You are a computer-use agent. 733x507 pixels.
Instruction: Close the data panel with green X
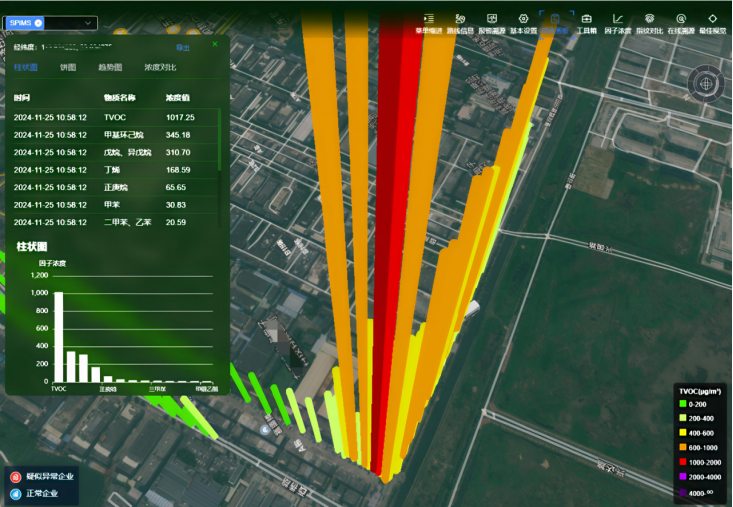pyautogui.click(x=215, y=45)
